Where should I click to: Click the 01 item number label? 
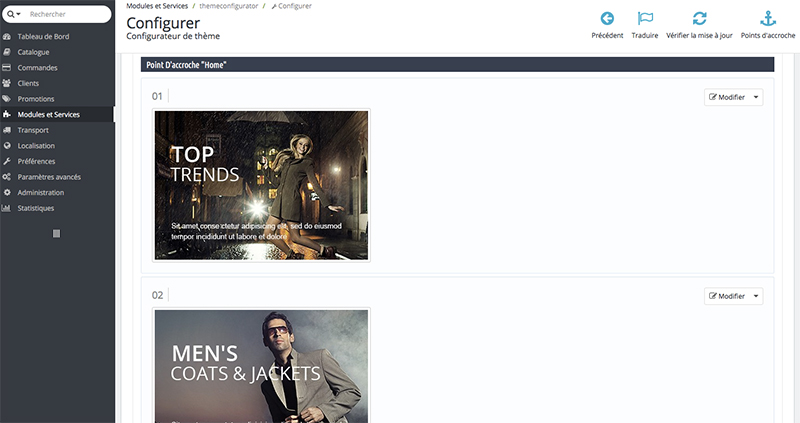157,96
